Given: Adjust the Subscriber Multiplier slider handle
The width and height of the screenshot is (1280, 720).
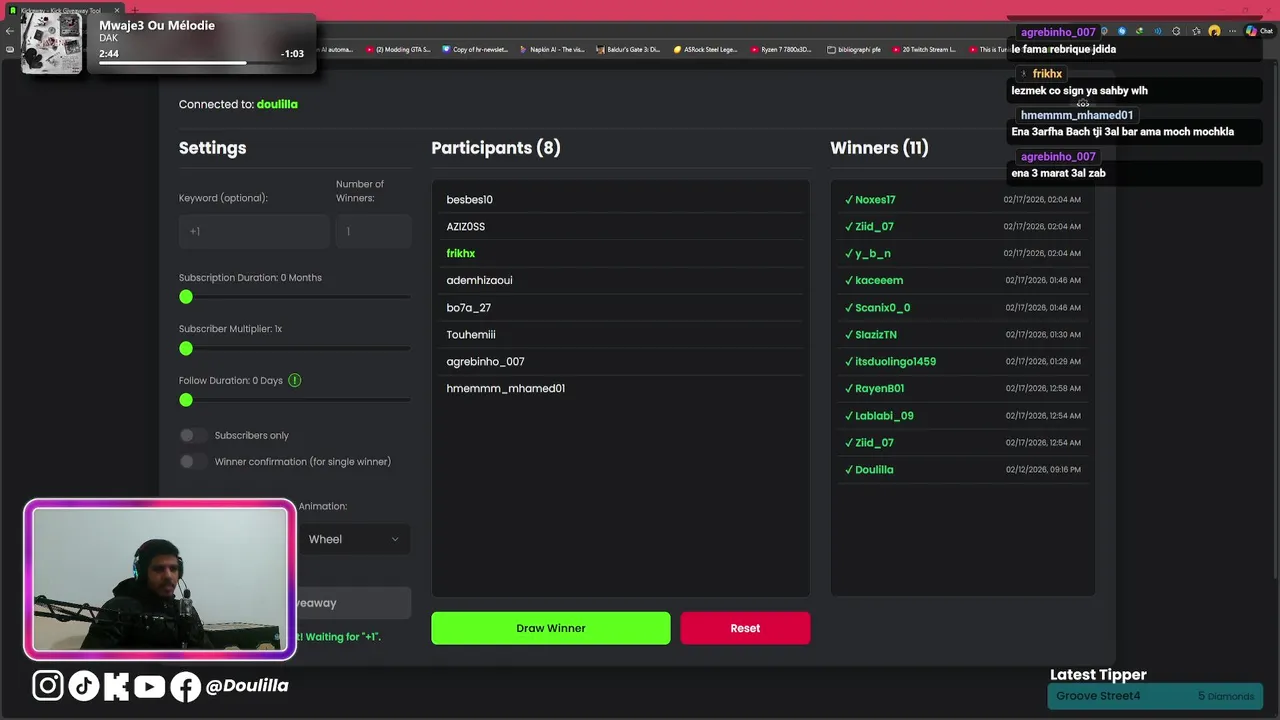Looking at the screenshot, I should (186, 348).
